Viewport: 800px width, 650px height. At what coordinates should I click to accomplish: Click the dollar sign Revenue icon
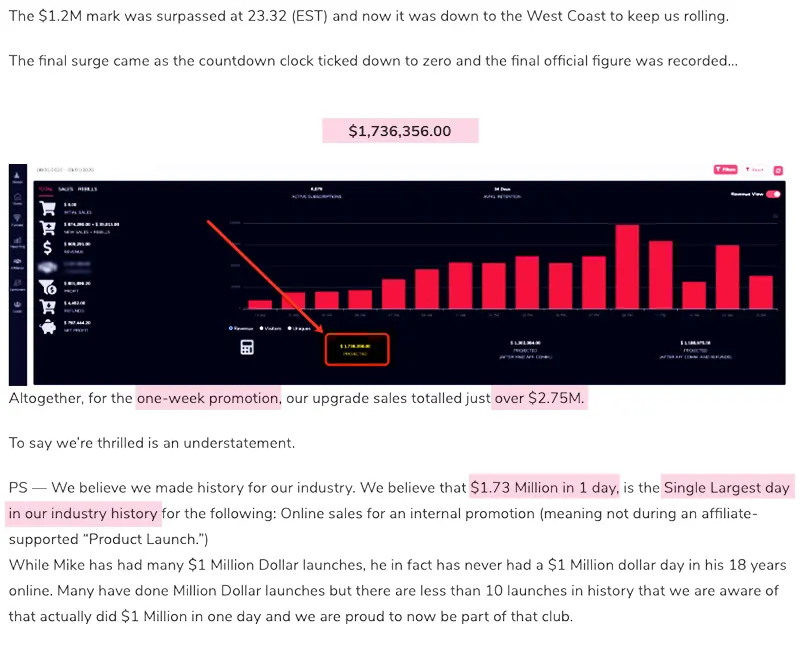point(47,247)
